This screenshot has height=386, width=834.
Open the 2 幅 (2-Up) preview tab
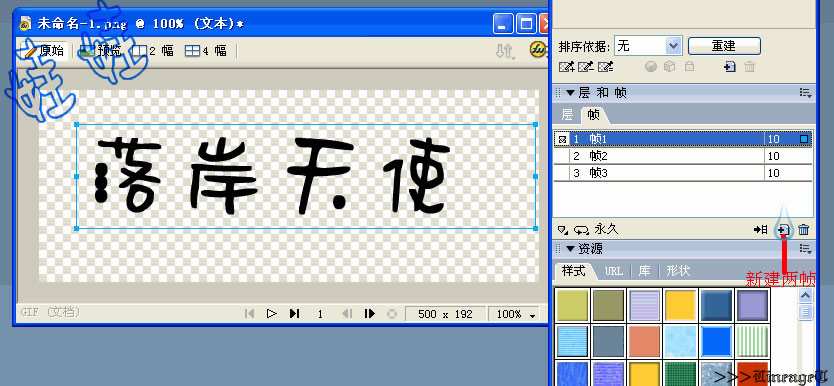(153, 51)
